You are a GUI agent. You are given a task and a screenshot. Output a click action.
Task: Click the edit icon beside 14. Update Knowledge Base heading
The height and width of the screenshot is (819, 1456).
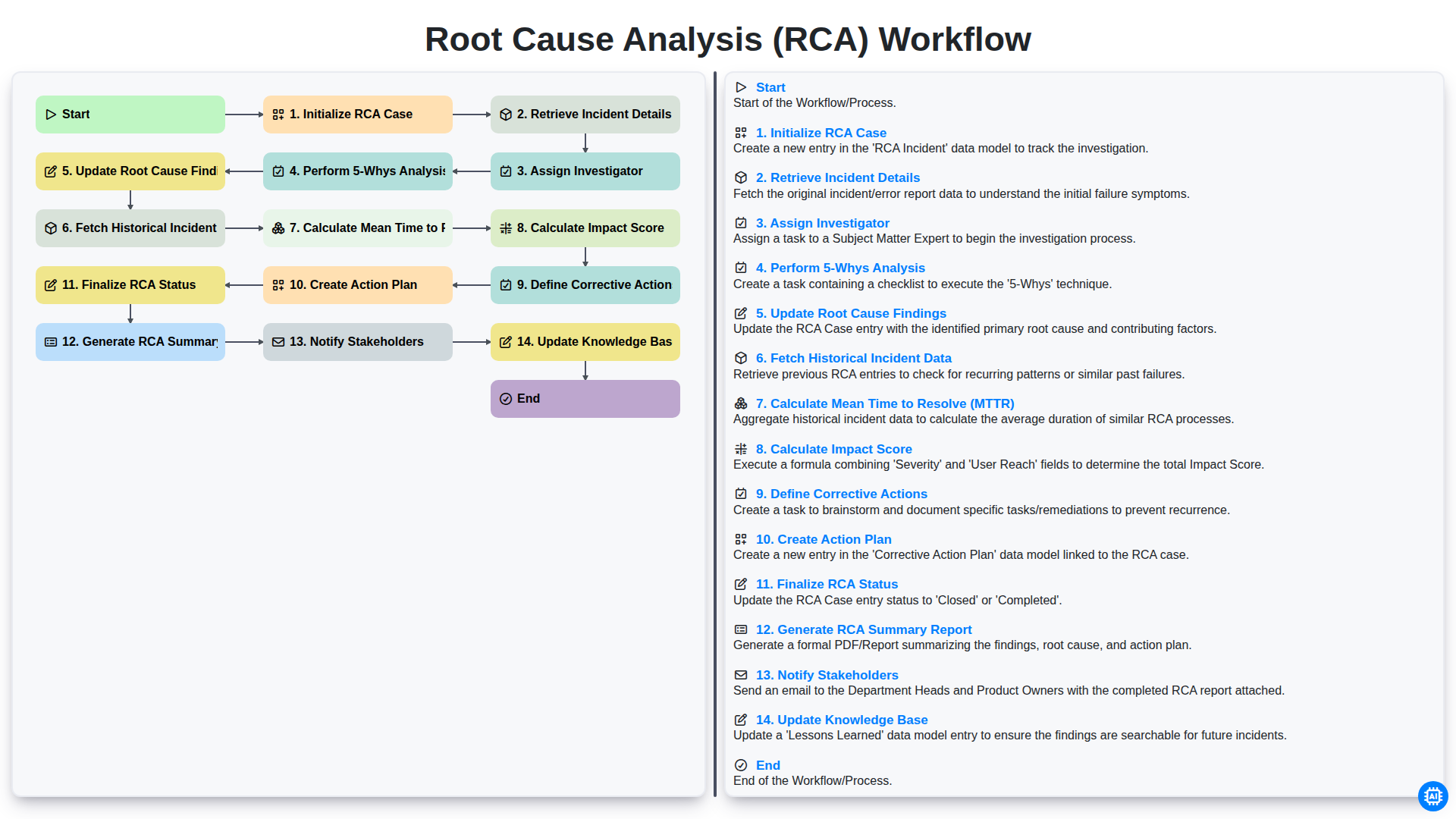tap(741, 720)
